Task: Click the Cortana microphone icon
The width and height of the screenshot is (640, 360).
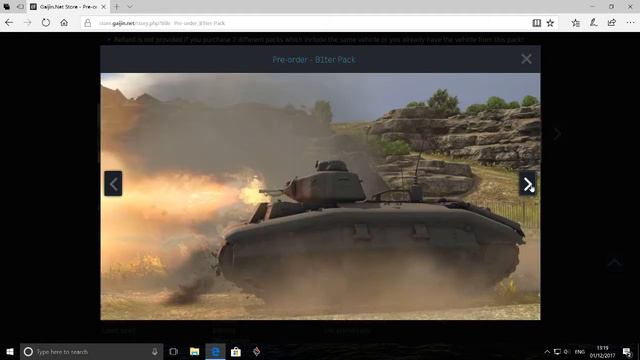Action: tap(155, 351)
